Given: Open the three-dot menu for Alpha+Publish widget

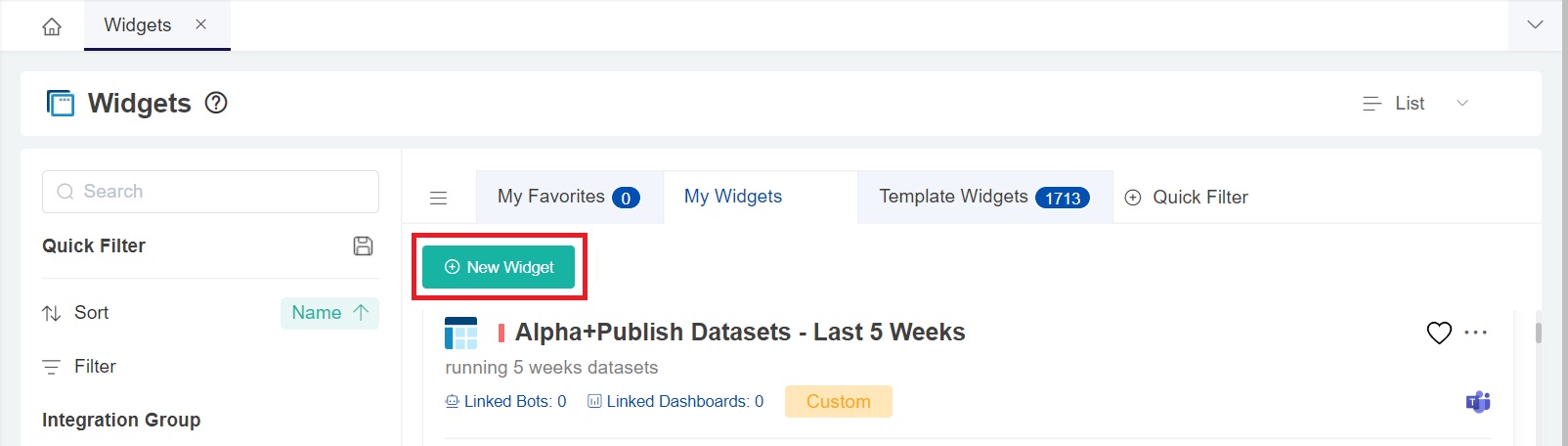Looking at the screenshot, I should (1476, 333).
